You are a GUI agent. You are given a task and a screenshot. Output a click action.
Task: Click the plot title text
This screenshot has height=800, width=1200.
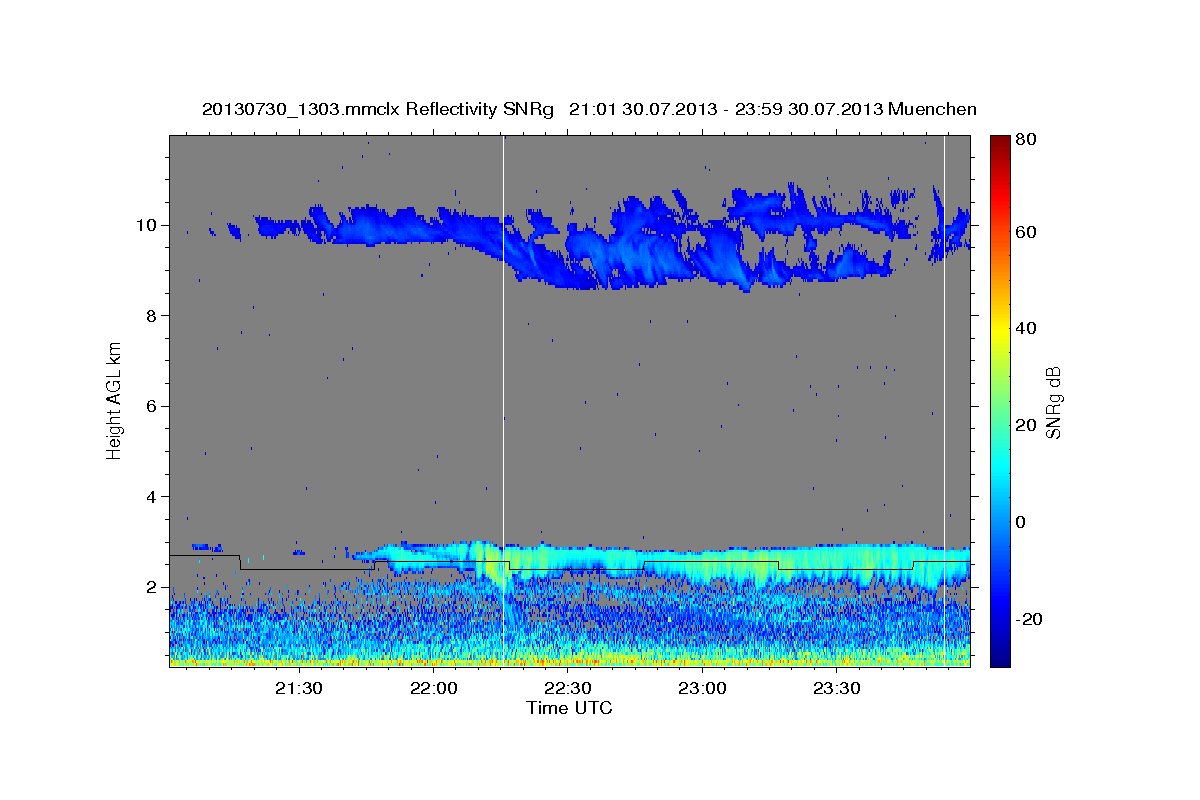tap(589, 109)
